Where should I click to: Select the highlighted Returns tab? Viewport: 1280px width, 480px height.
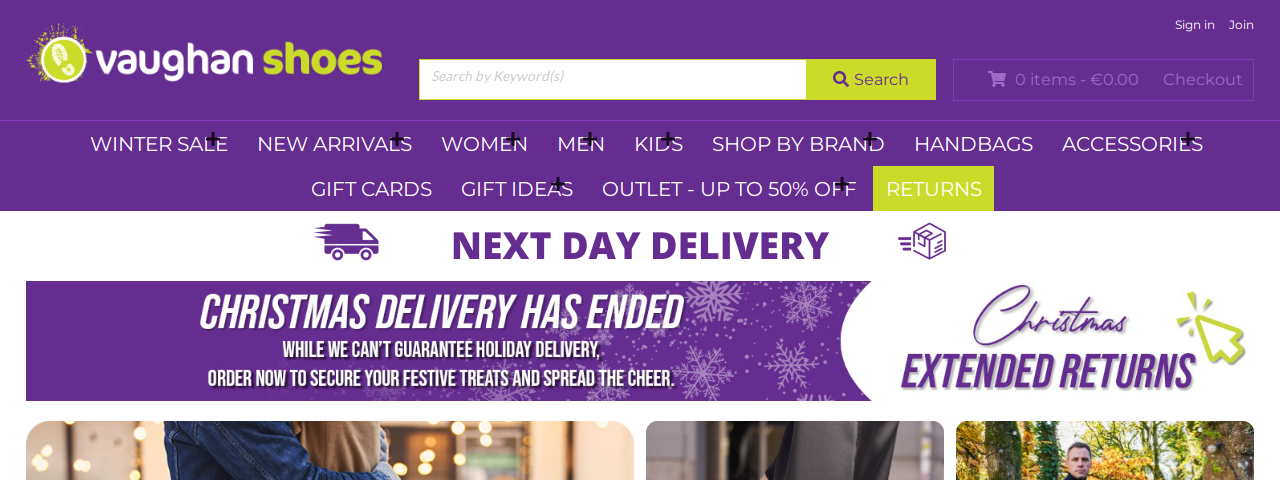pyautogui.click(x=933, y=189)
